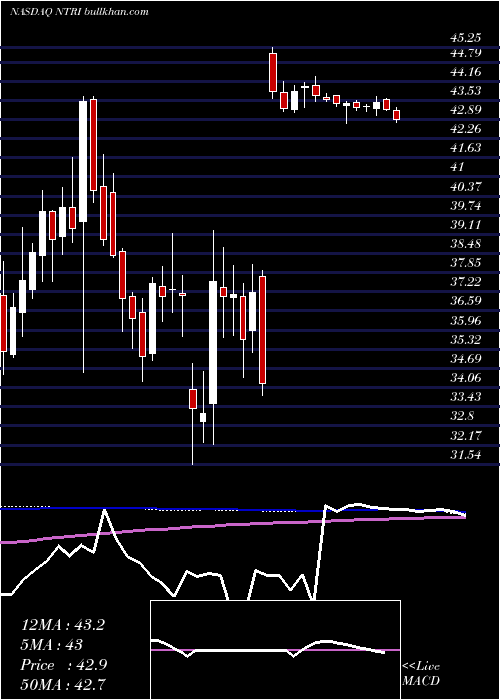Click the 42.26 price axis label
The width and height of the screenshot is (500, 700).
(466, 129)
